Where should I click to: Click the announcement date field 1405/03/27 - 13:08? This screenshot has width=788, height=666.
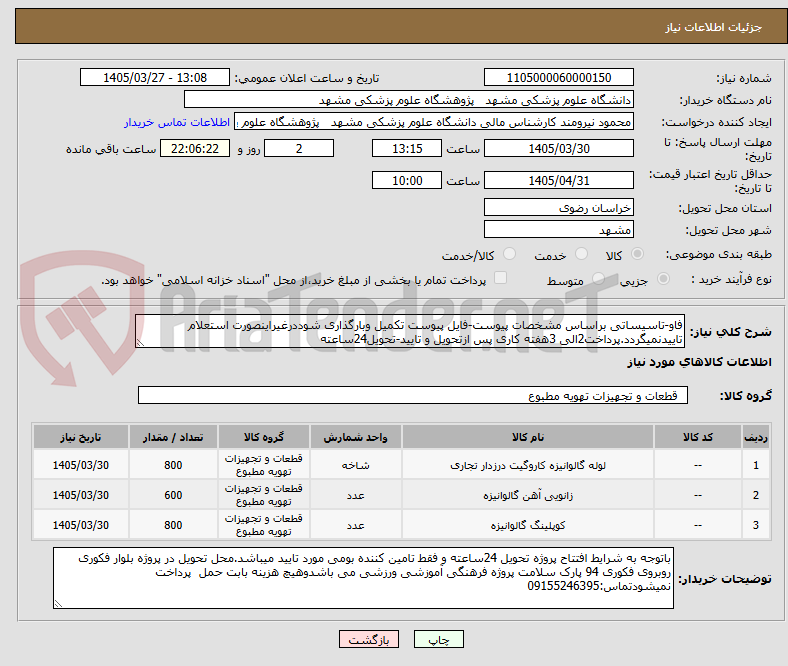155,77
